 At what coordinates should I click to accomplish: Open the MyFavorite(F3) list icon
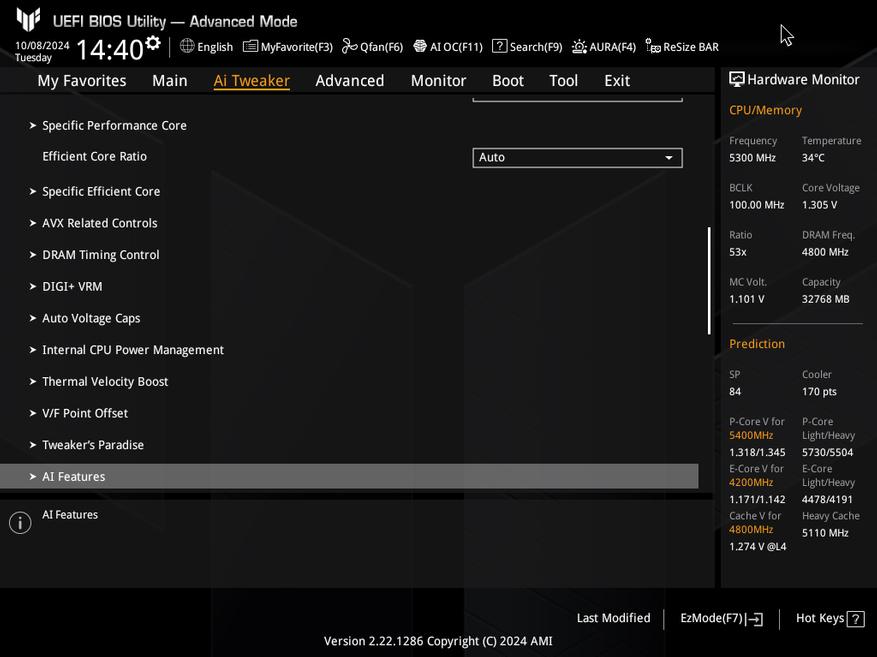pyautogui.click(x=250, y=46)
